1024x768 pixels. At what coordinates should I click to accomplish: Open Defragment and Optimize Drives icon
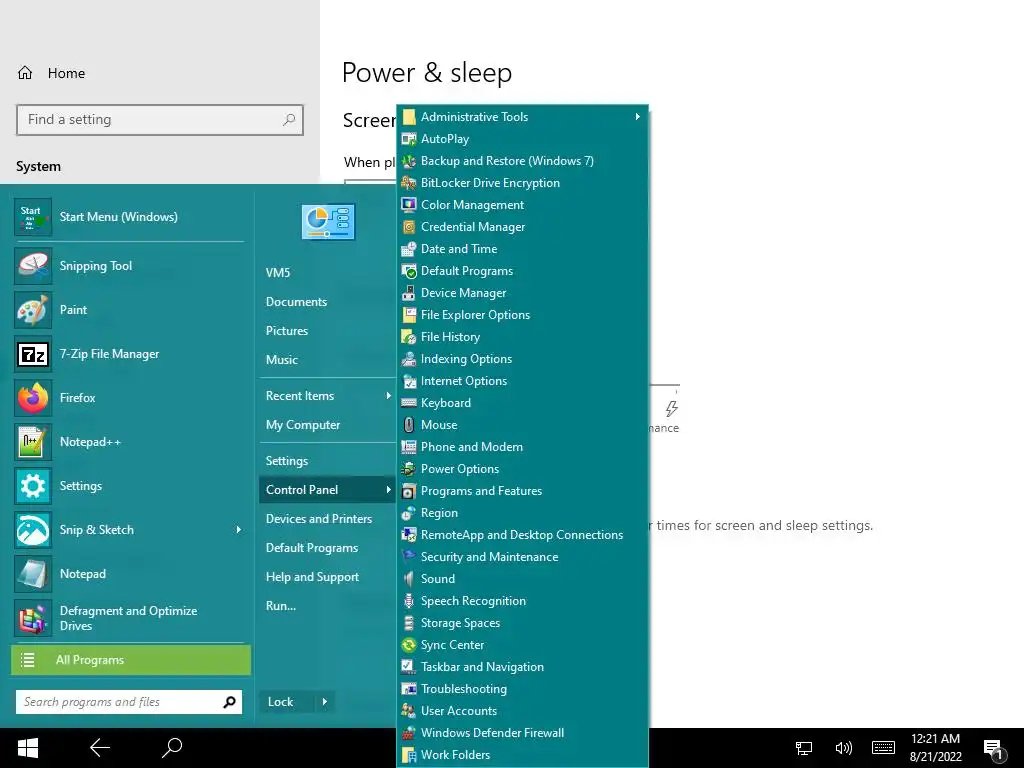(x=33, y=618)
